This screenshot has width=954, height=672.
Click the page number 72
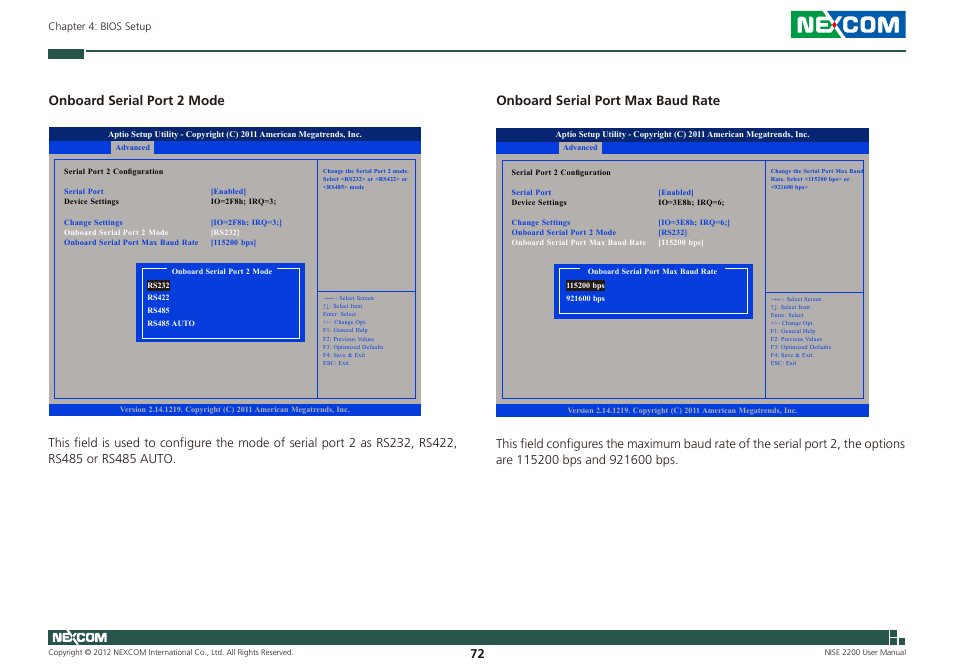pos(477,654)
